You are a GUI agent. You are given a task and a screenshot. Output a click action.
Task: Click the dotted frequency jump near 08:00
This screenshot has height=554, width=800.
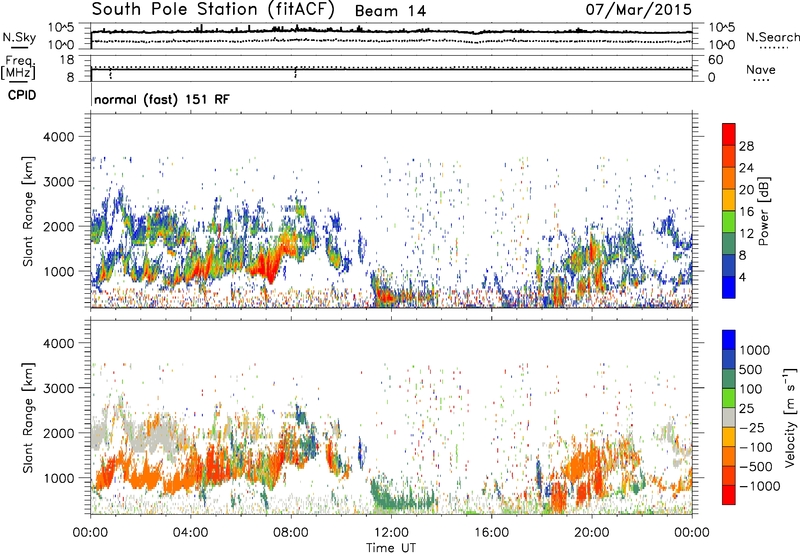click(x=295, y=73)
